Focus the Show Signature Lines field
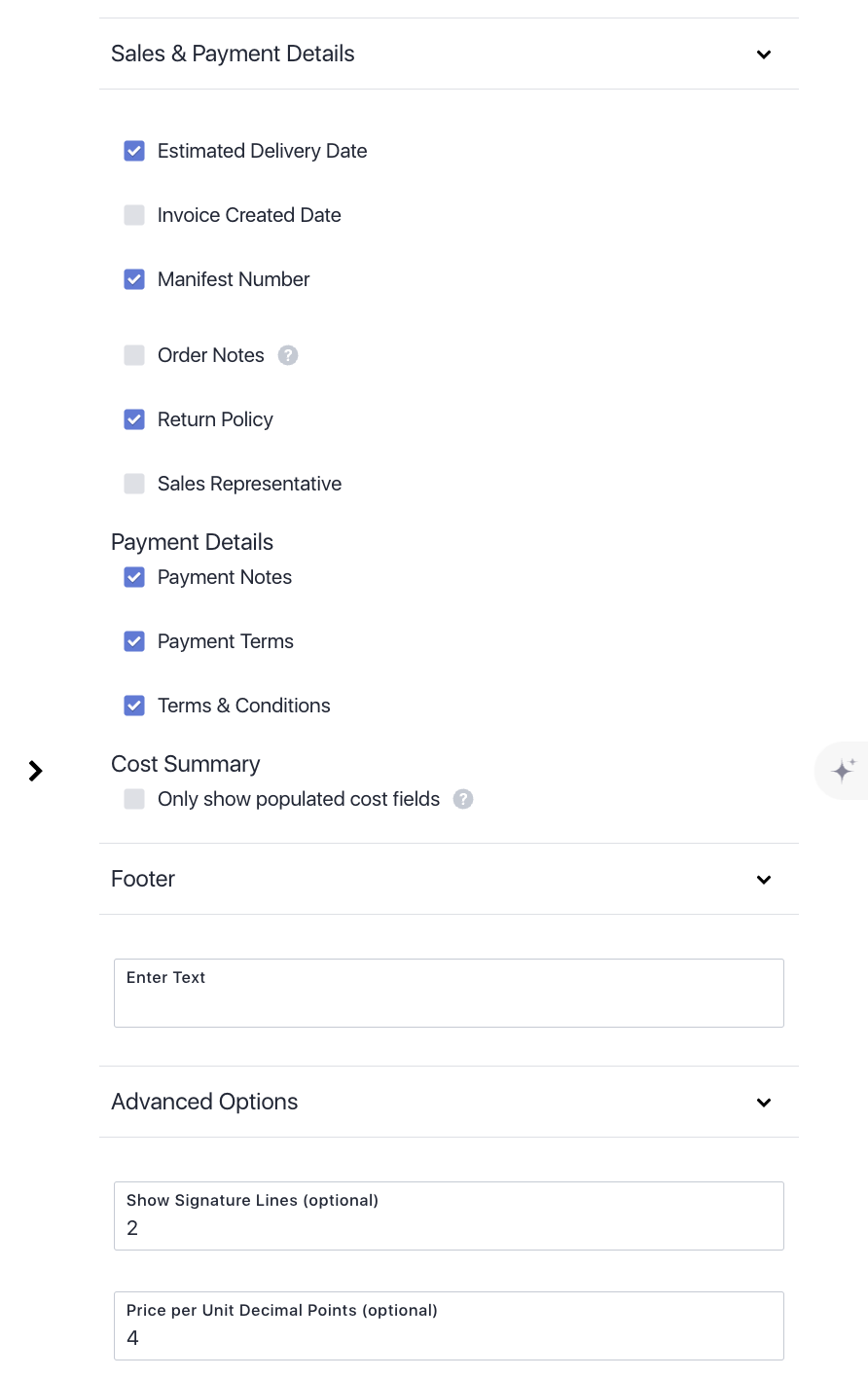Image resolution: width=868 pixels, height=1378 pixels. pos(449,1215)
